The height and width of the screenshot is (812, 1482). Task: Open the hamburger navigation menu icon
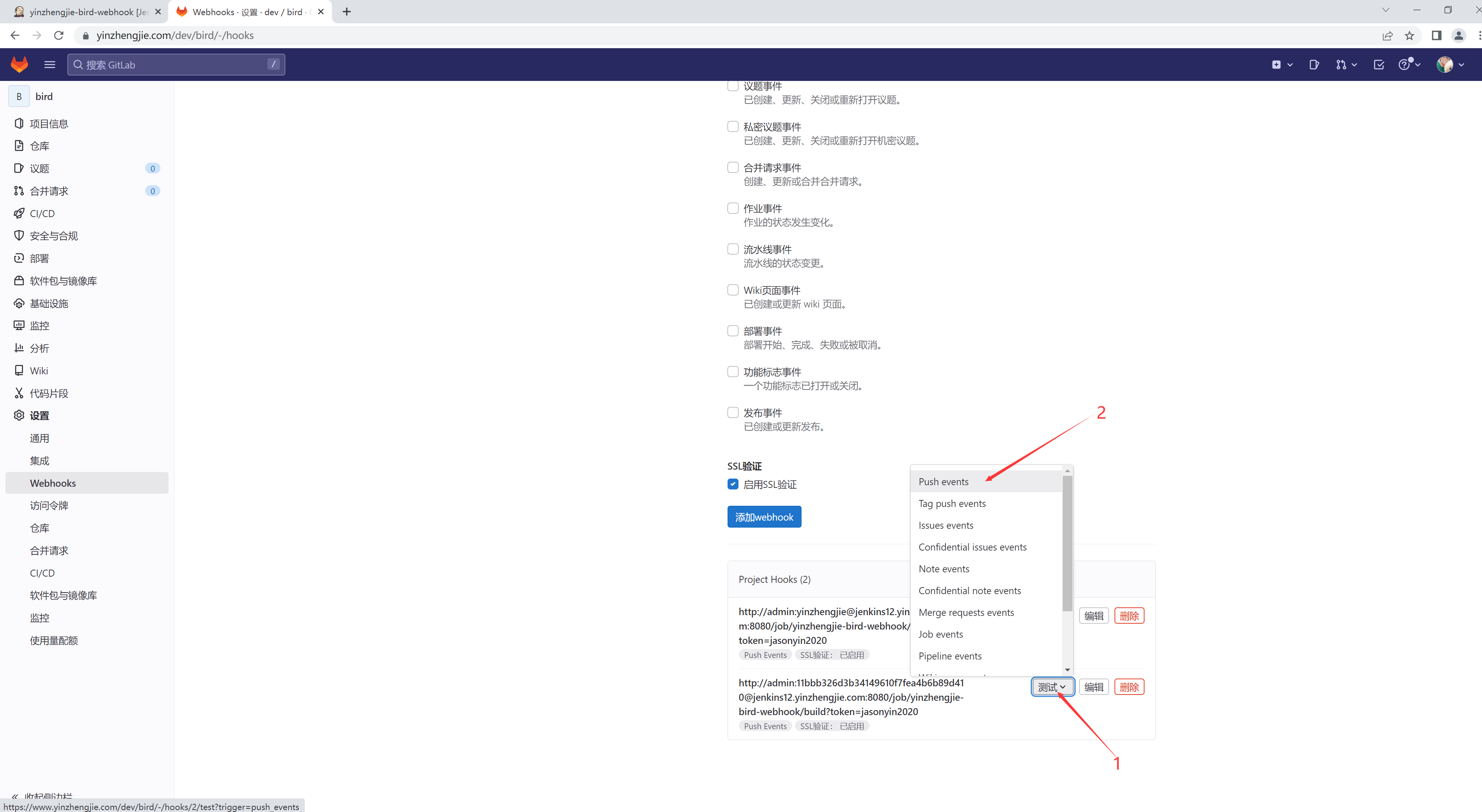point(49,65)
